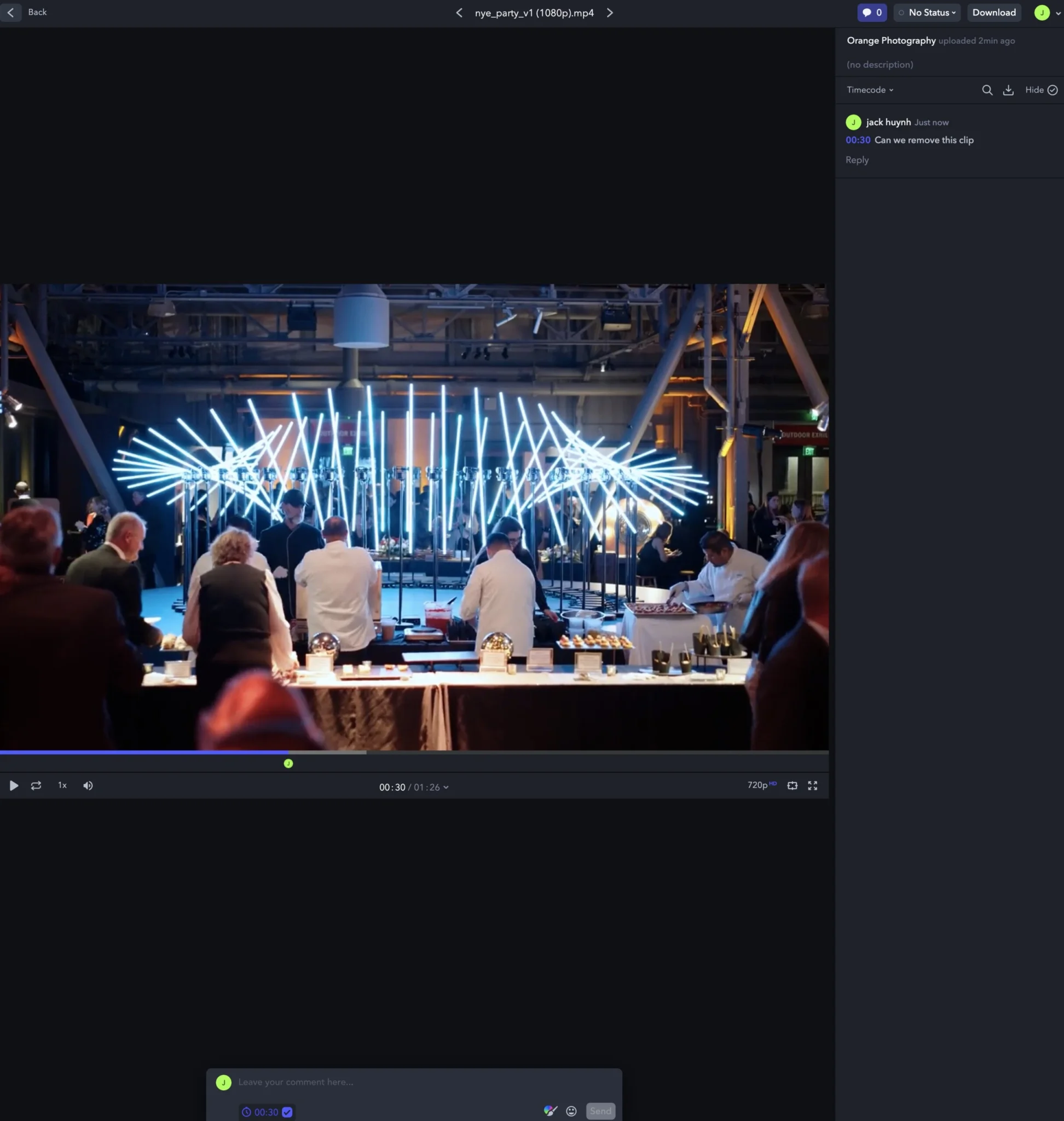The height and width of the screenshot is (1121, 1064).
Task: Open the drawing annotation tool
Action: pos(550,1111)
